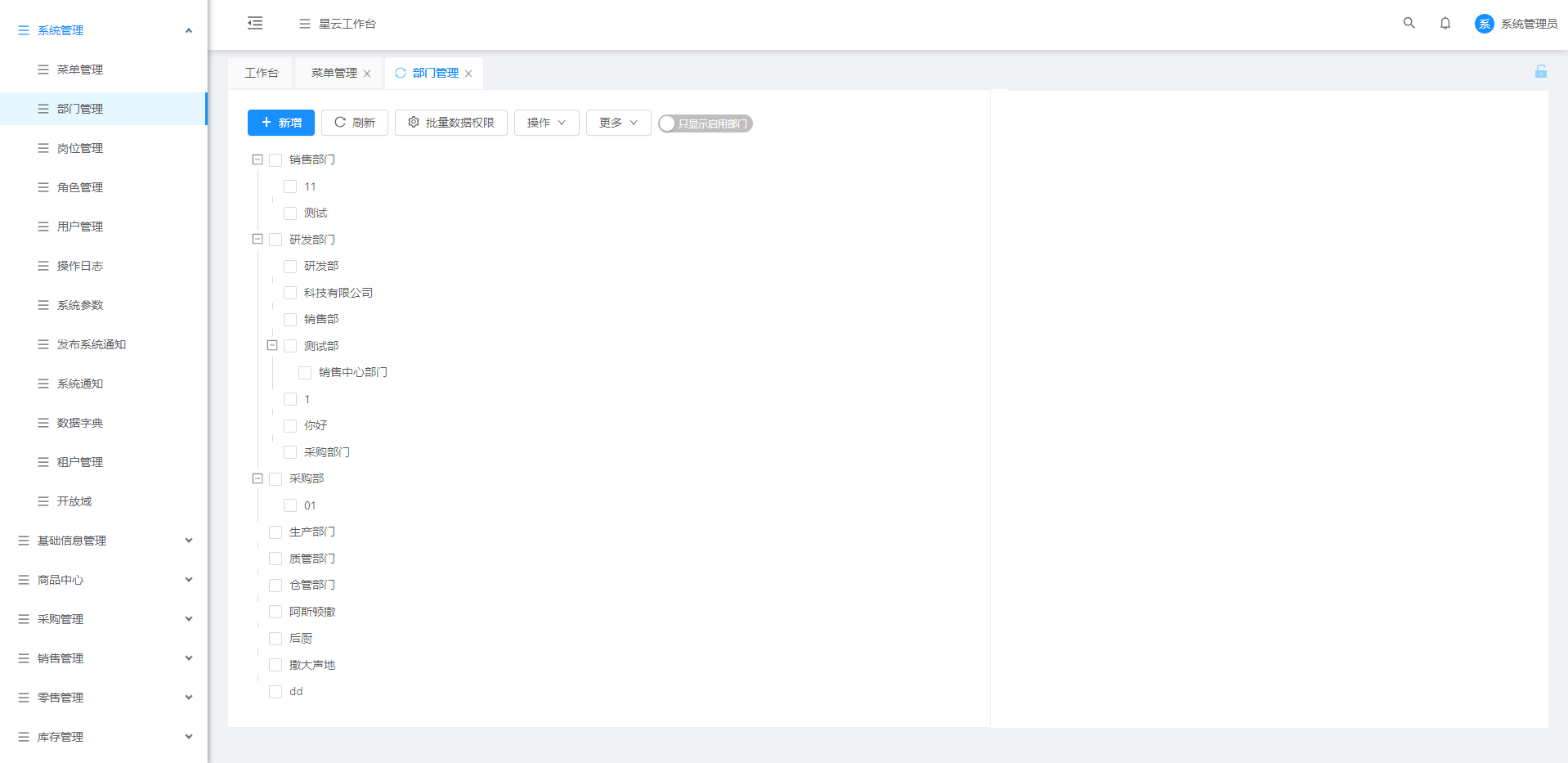This screenshot has width=1568, height=763.
Task: Collapse the 采购部 tree node
Action: (258, 478)
